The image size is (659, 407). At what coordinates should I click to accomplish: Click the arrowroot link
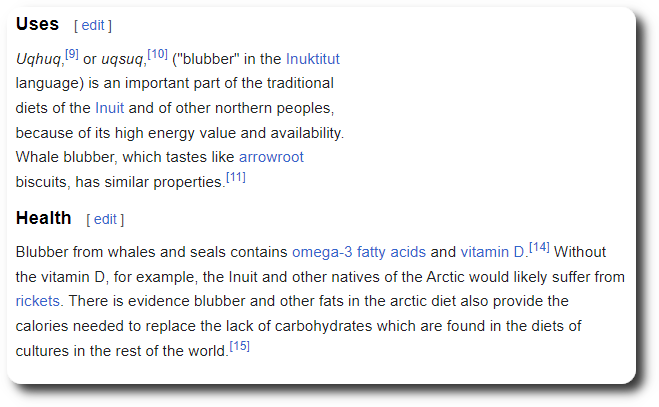[x=271, y=157]
